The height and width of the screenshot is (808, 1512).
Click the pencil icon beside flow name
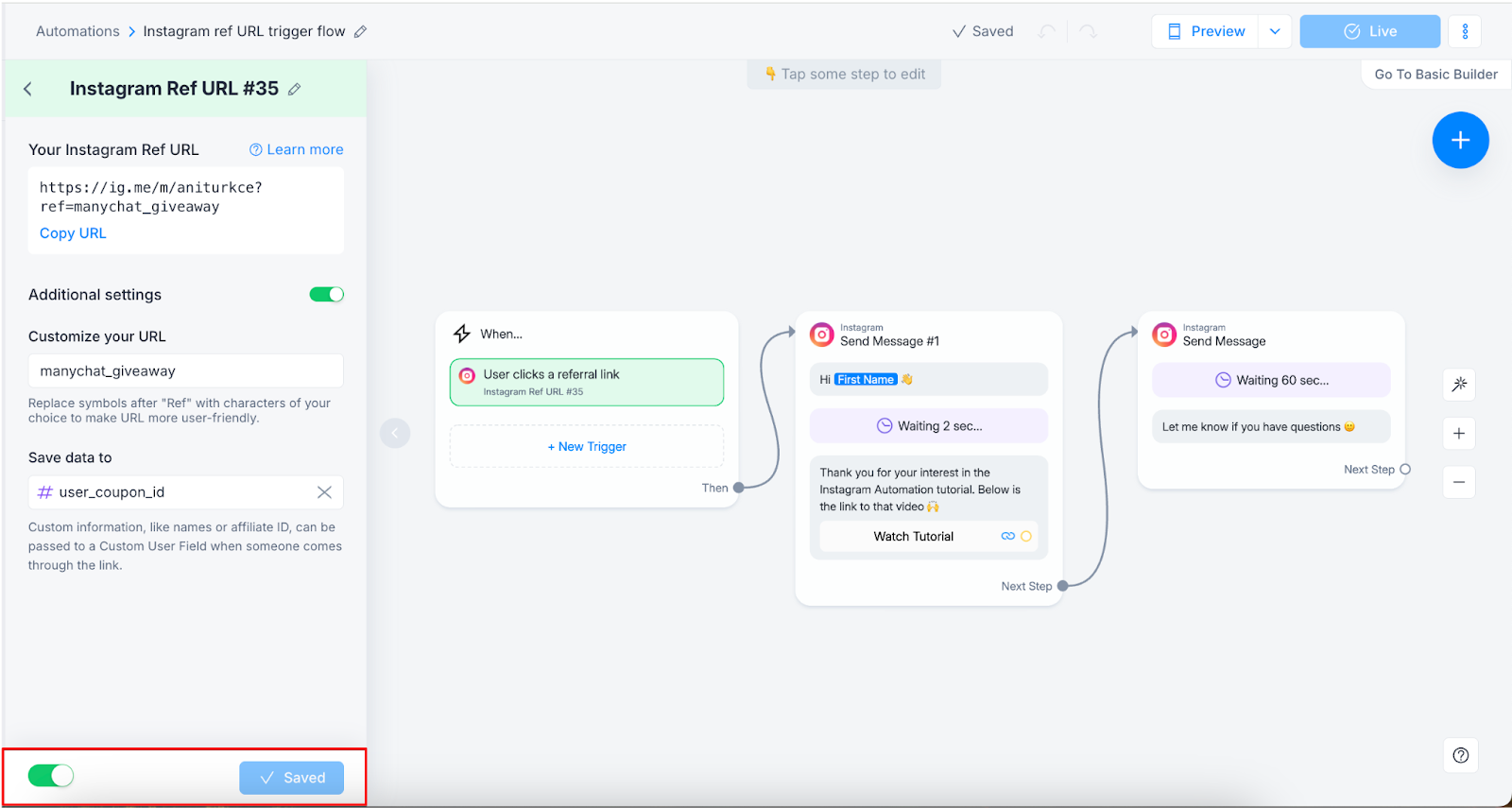[360, 31]
